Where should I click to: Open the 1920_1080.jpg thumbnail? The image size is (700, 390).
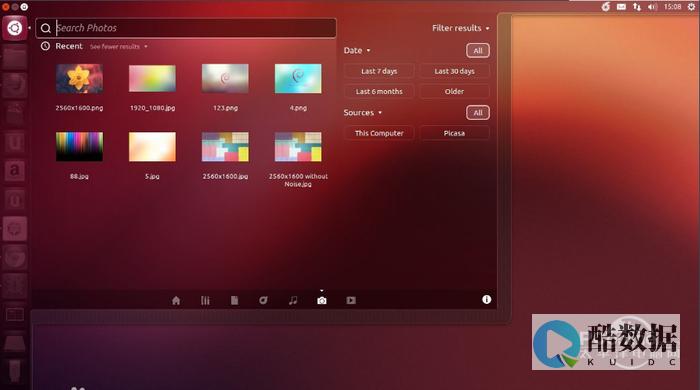point(152,79)
